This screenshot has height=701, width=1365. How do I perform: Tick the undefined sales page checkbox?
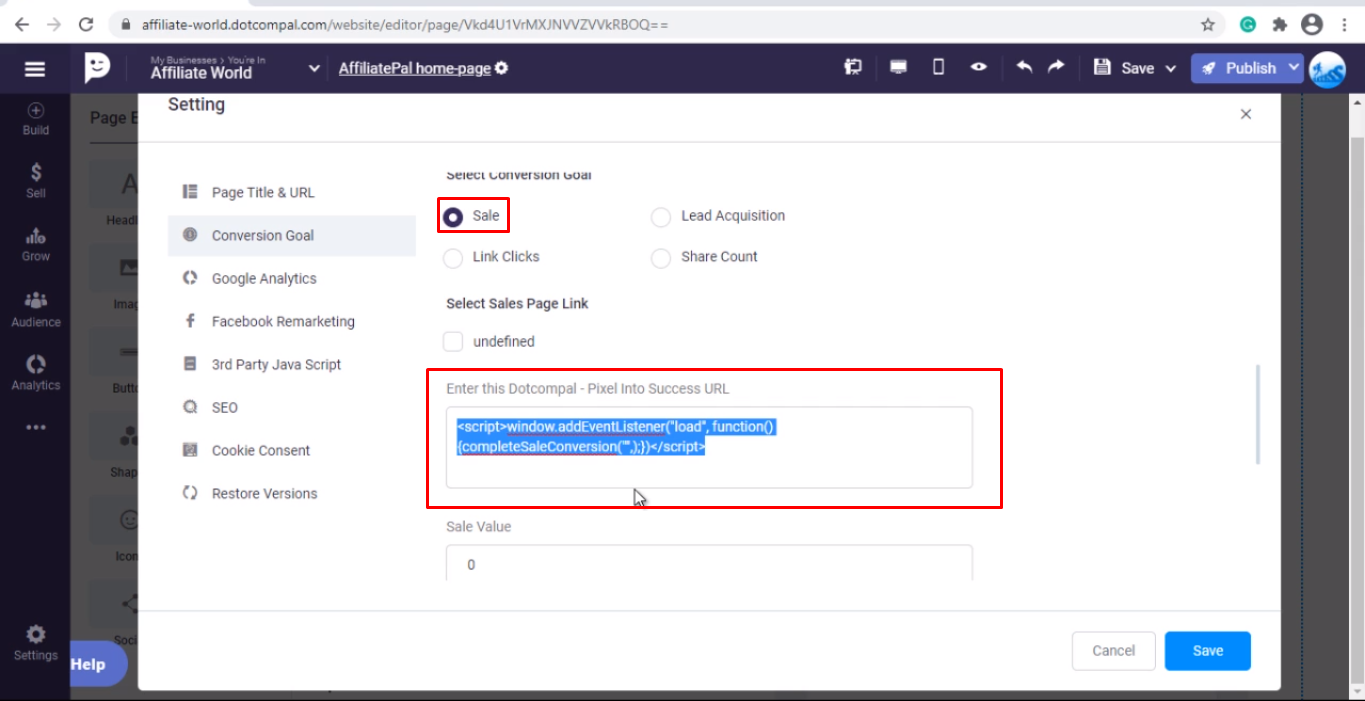(x=453, y=342)
